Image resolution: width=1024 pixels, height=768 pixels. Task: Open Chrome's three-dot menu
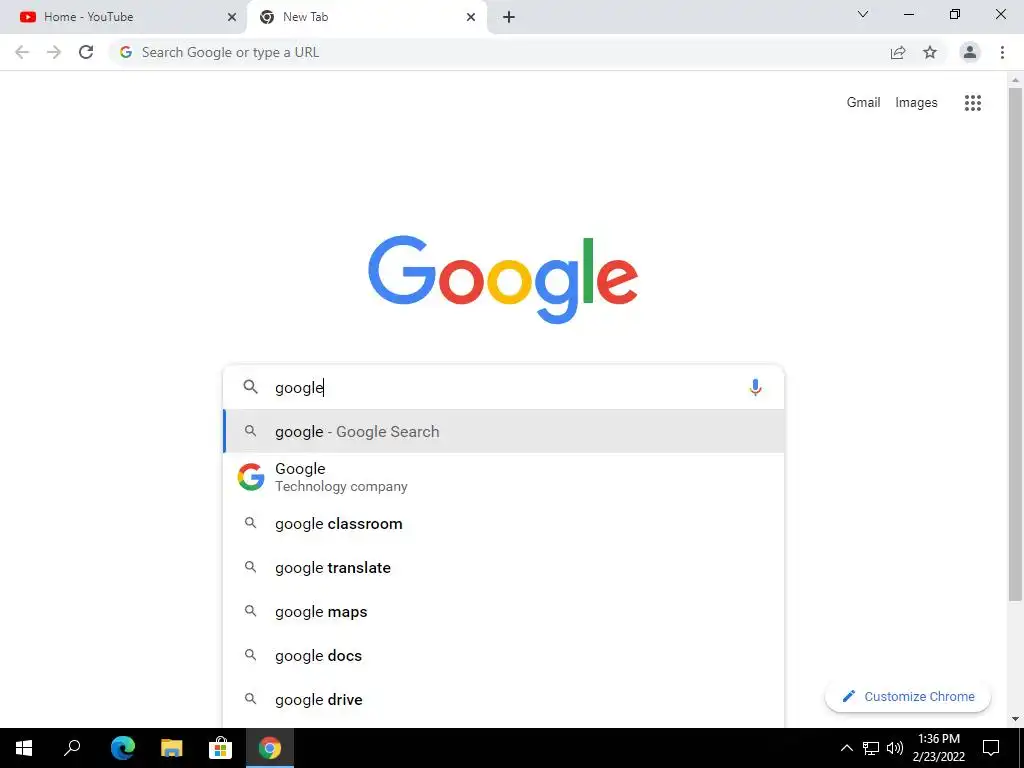[1002, 52]
